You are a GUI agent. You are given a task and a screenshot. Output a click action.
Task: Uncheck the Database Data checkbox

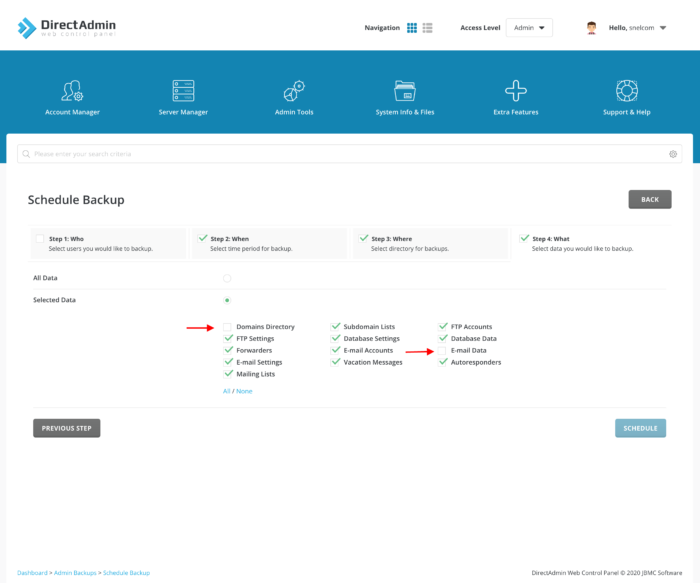click(x=443, y=339)
